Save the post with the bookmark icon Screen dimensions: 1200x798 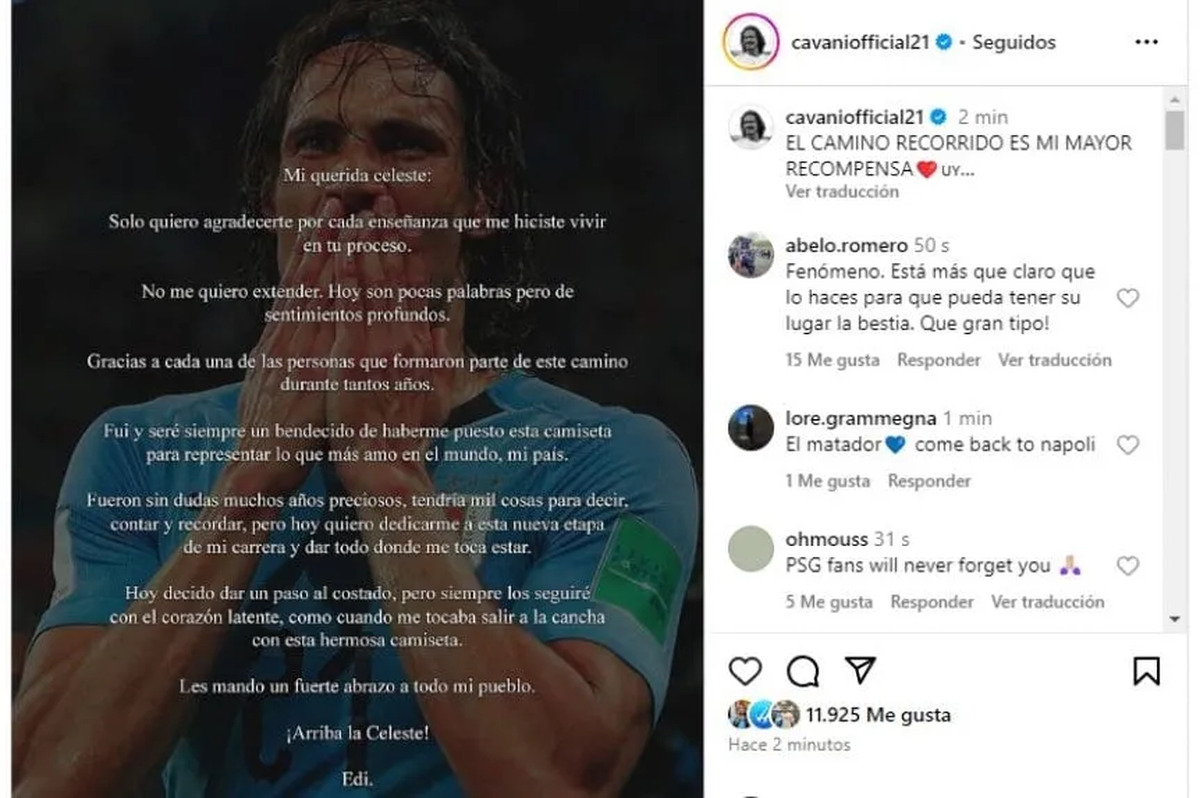click(x=1147, y=671)
